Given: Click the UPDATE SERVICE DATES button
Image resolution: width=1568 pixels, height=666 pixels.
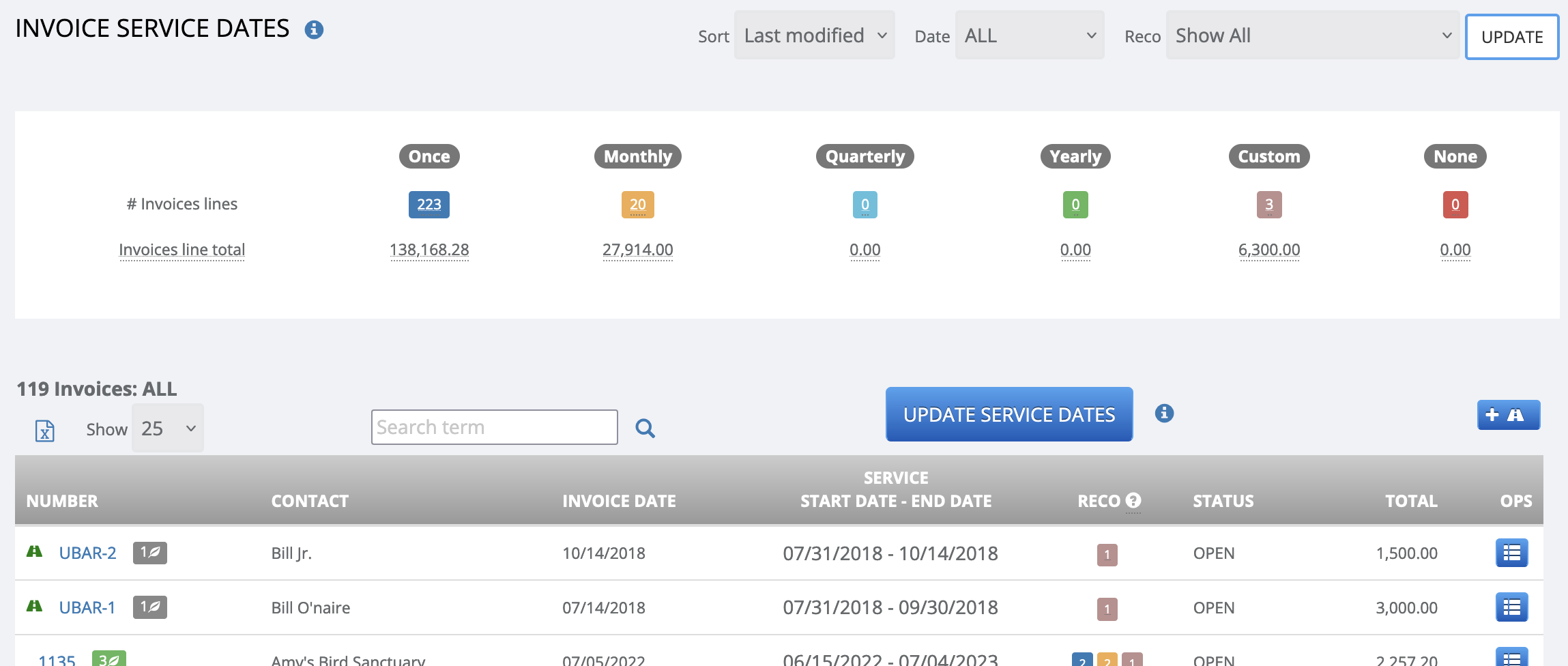Looking at the screenshot, I should tap(1009, 414).
